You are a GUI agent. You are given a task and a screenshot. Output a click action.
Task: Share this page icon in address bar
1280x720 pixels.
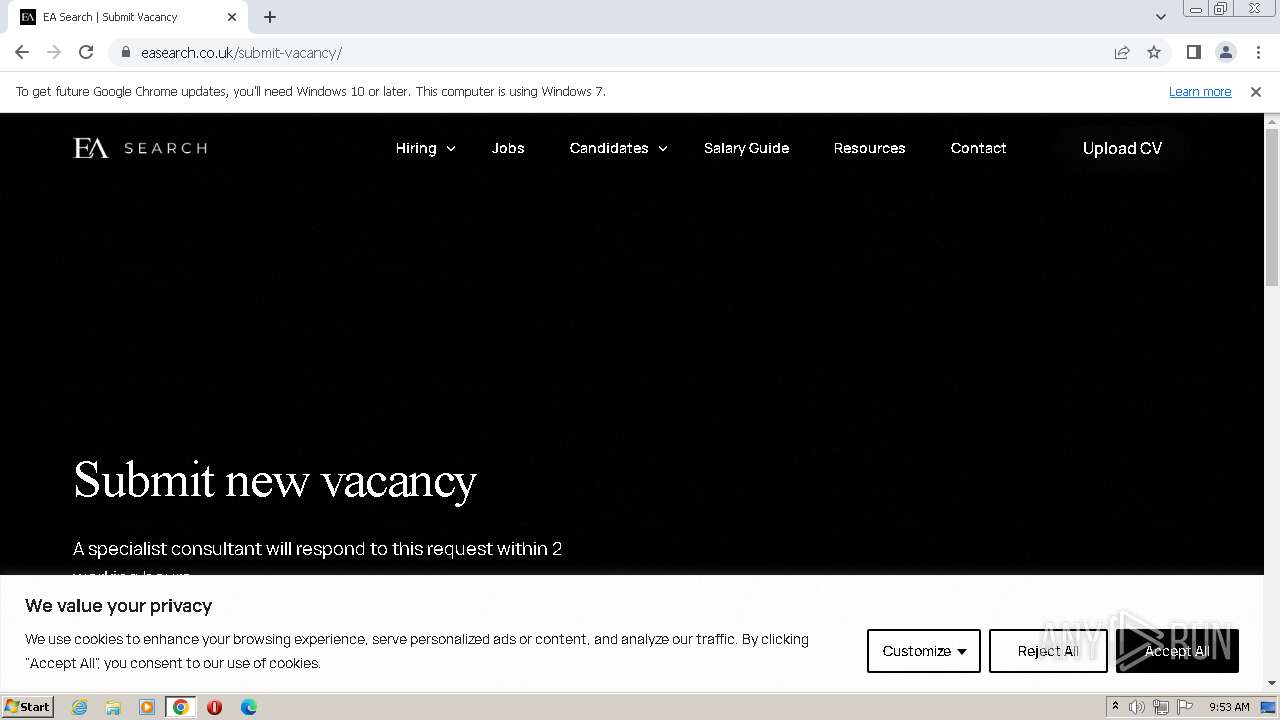pos(1122,52)
